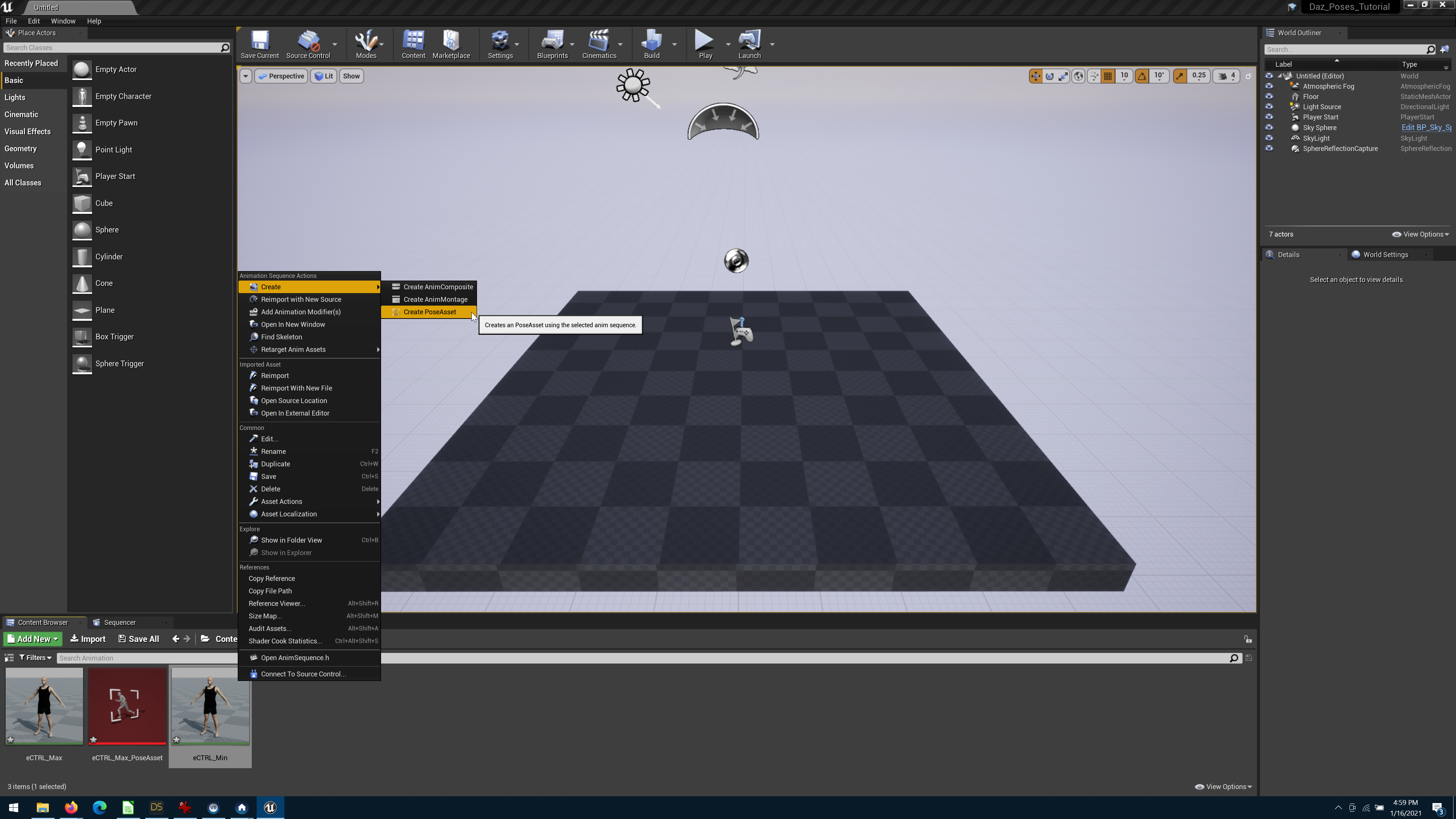The image size is (1456, 819).
Task: Select Create PoseAsset from submenu
Action: [429, 312]
